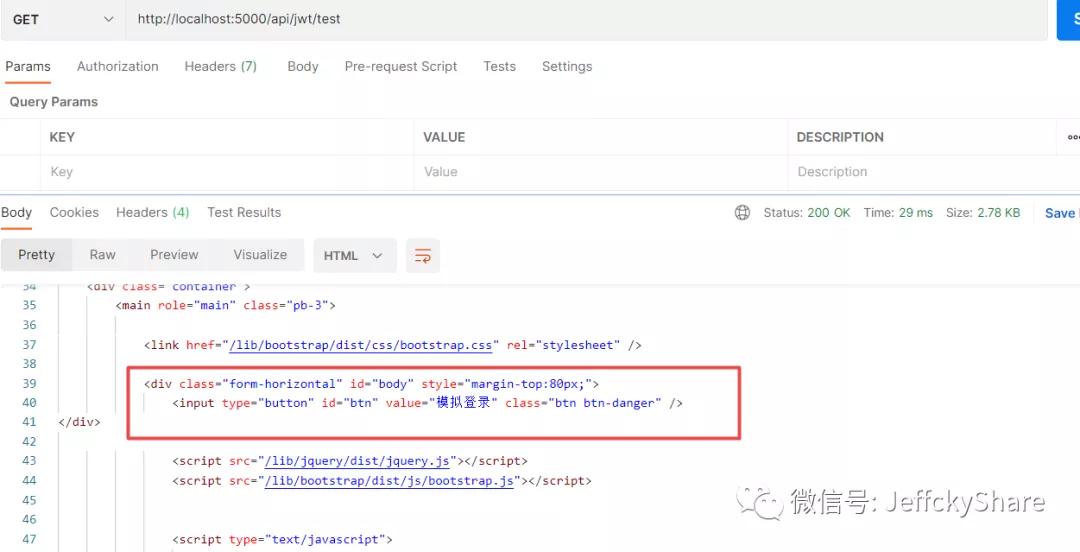Open the bootstrap.css link
This screenshot has height=552, width=1080.
coord(361,345)
